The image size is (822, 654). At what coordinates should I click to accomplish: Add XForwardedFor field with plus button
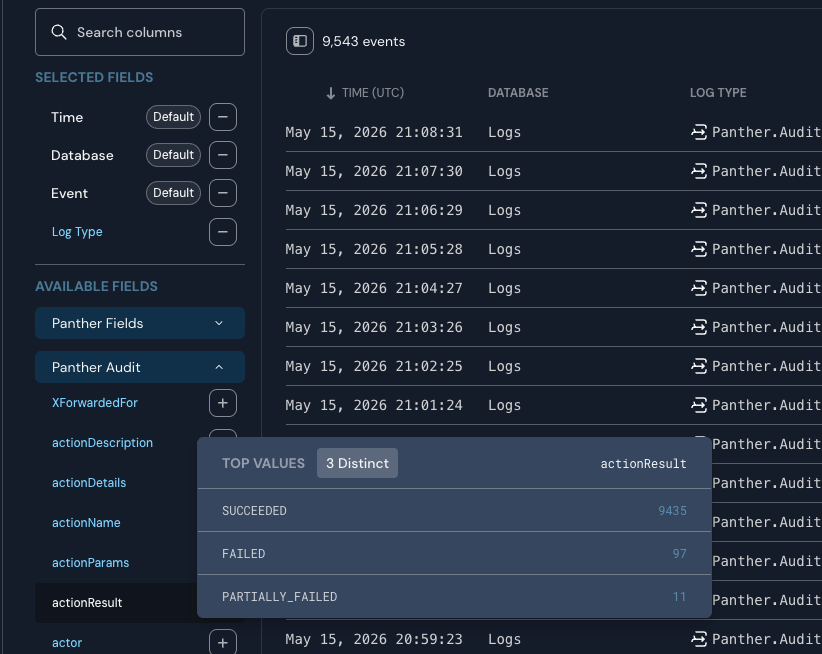223,403
